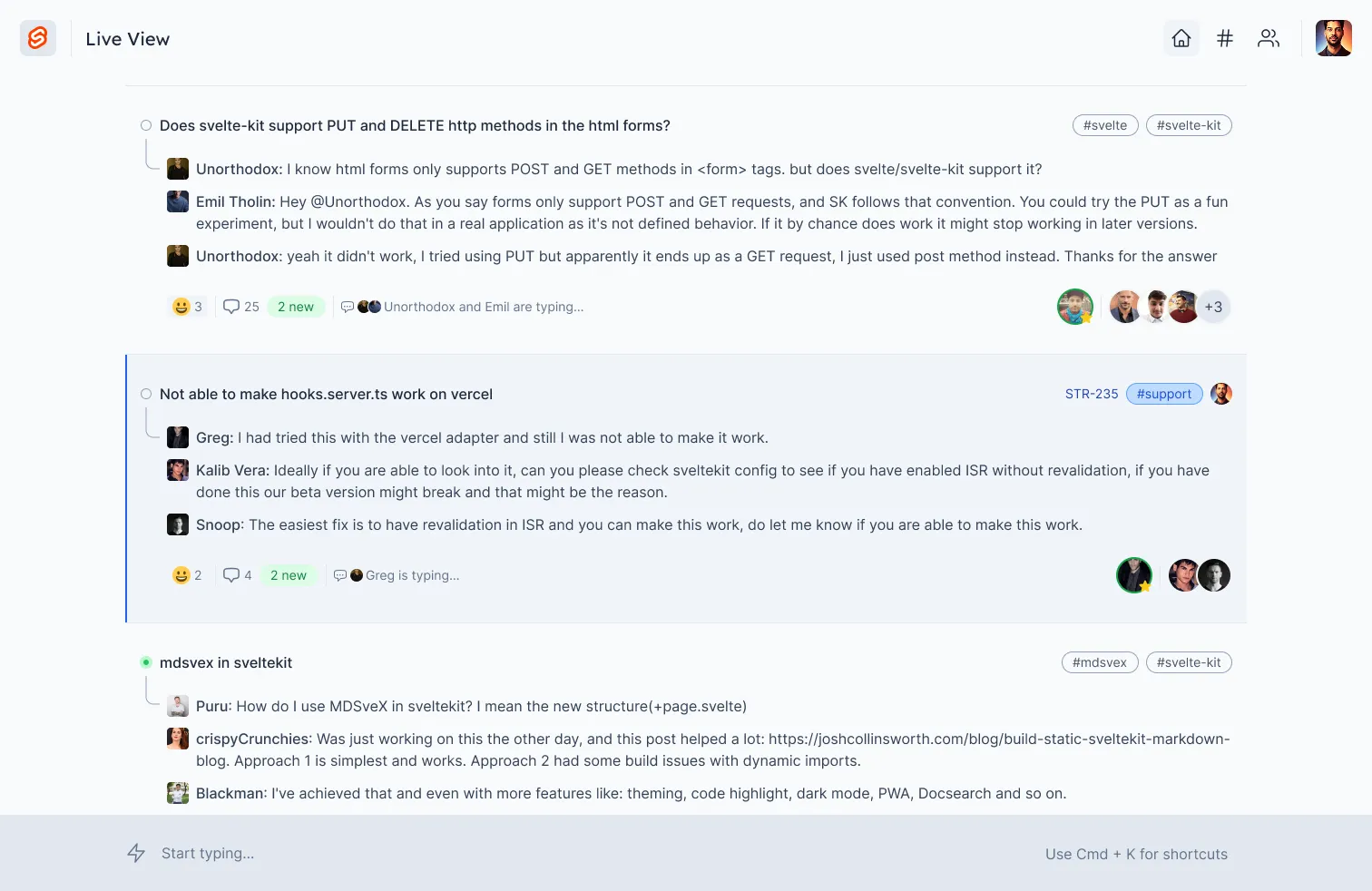The width and height of the screenshot is (1372, 891).
Task: Click the lightning bolt icon in the composer
Action: pos(137,853)
